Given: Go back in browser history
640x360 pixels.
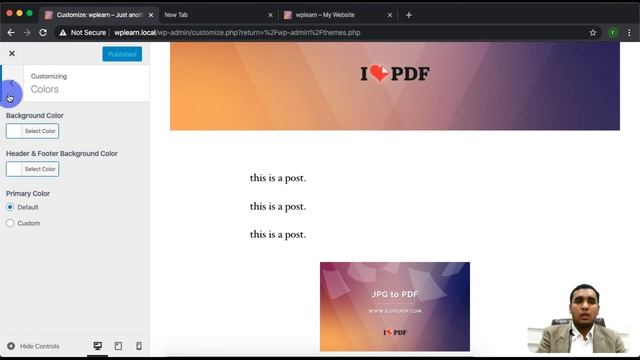Looking at the screenshot, I should [11, 33].
